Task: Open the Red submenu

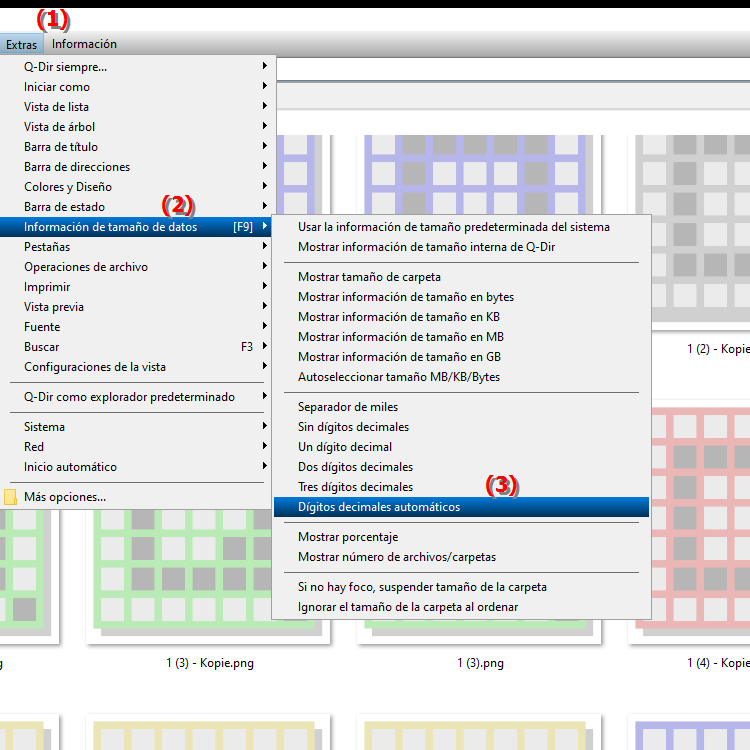Action: [137, 447]
